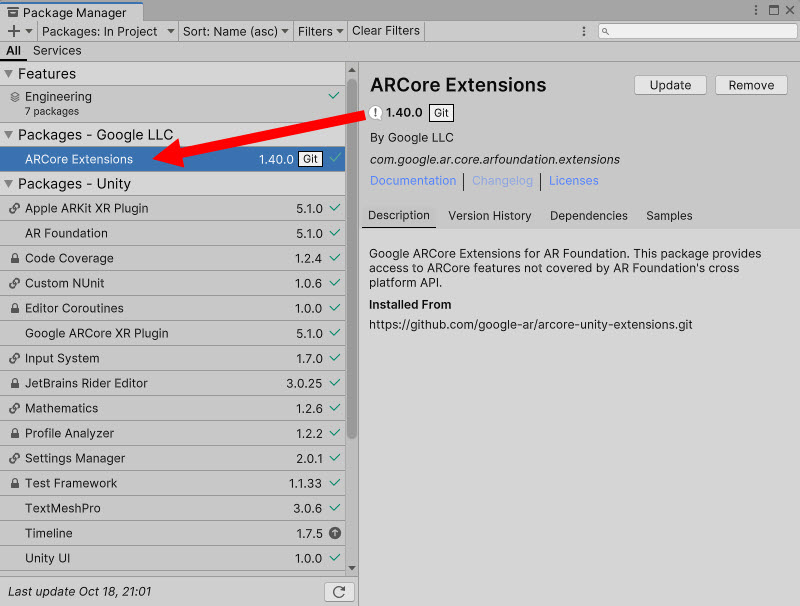The image size is (800, 606).
Task: Click the package list scroll-down arrow
Action: pyautogui.click(x=352, y=568)
